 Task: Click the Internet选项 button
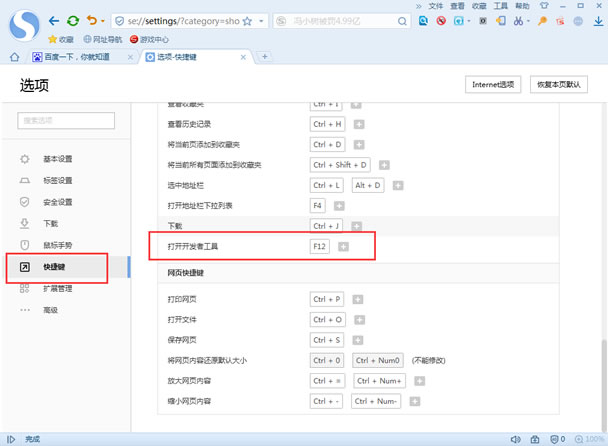tap(493, 85)
